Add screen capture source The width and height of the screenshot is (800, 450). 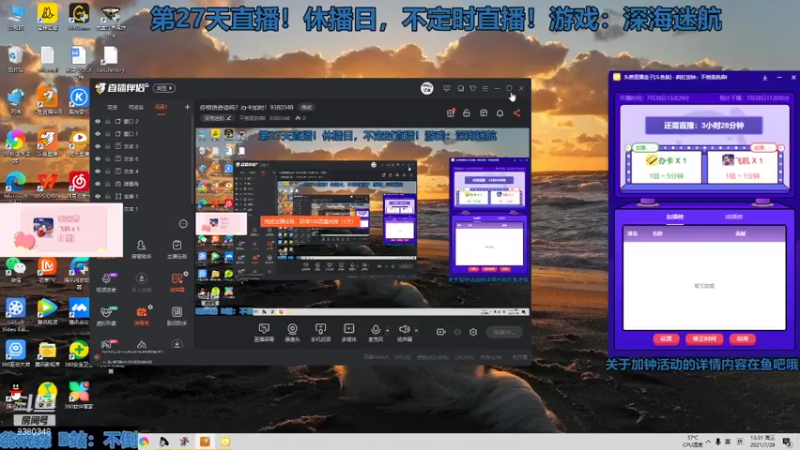[x=264, y=332]
